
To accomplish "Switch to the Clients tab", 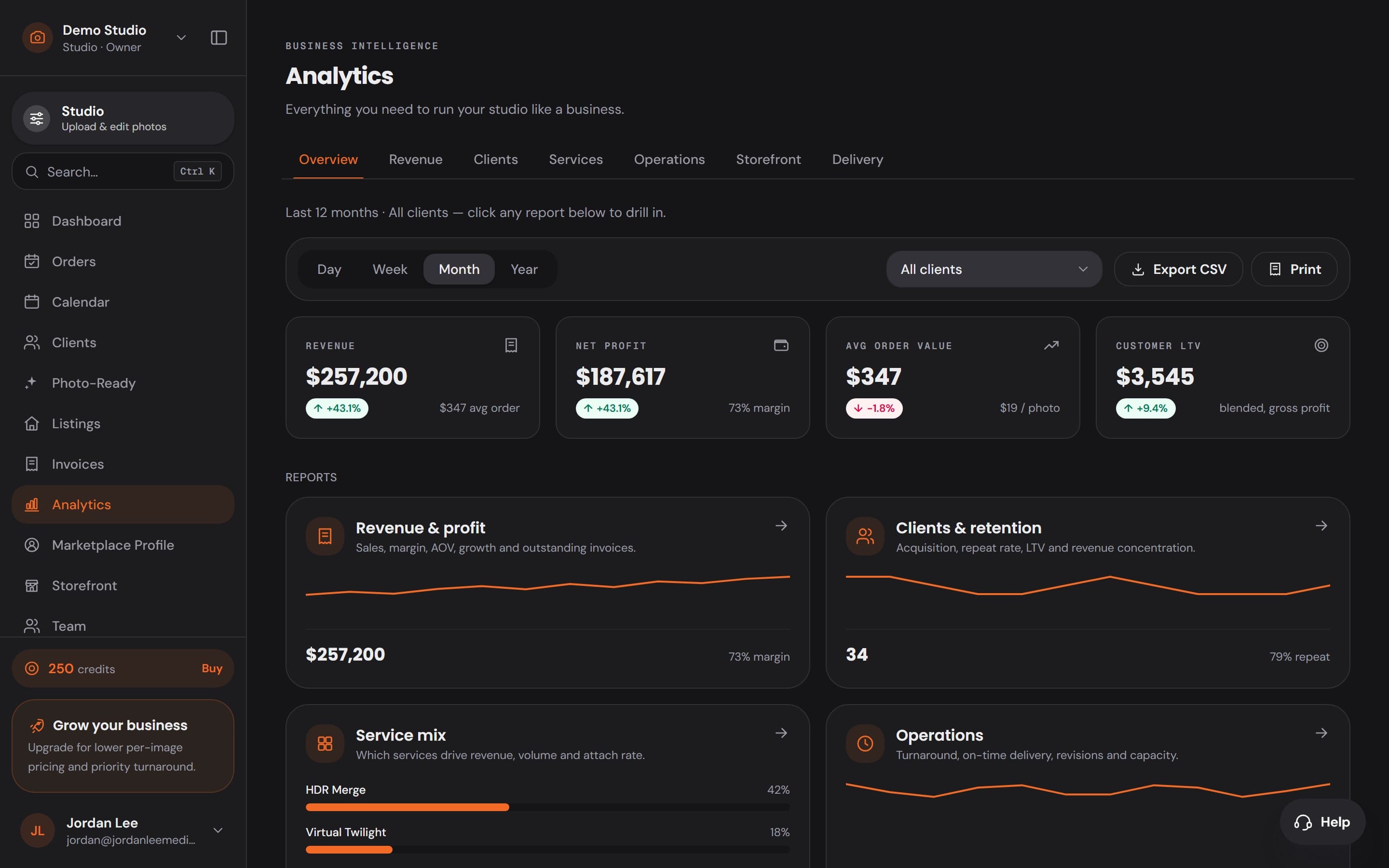I will [x=495, y=160].
